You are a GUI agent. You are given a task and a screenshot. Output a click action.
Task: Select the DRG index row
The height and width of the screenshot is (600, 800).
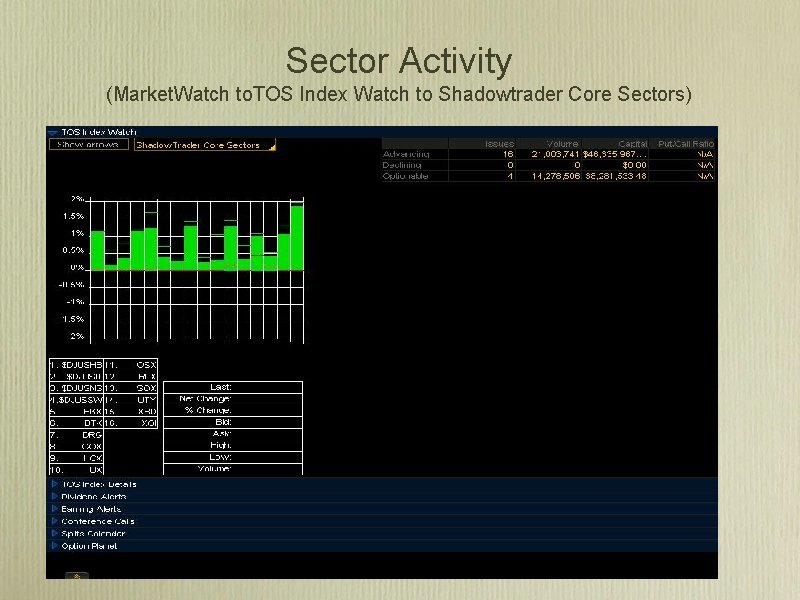77,435
